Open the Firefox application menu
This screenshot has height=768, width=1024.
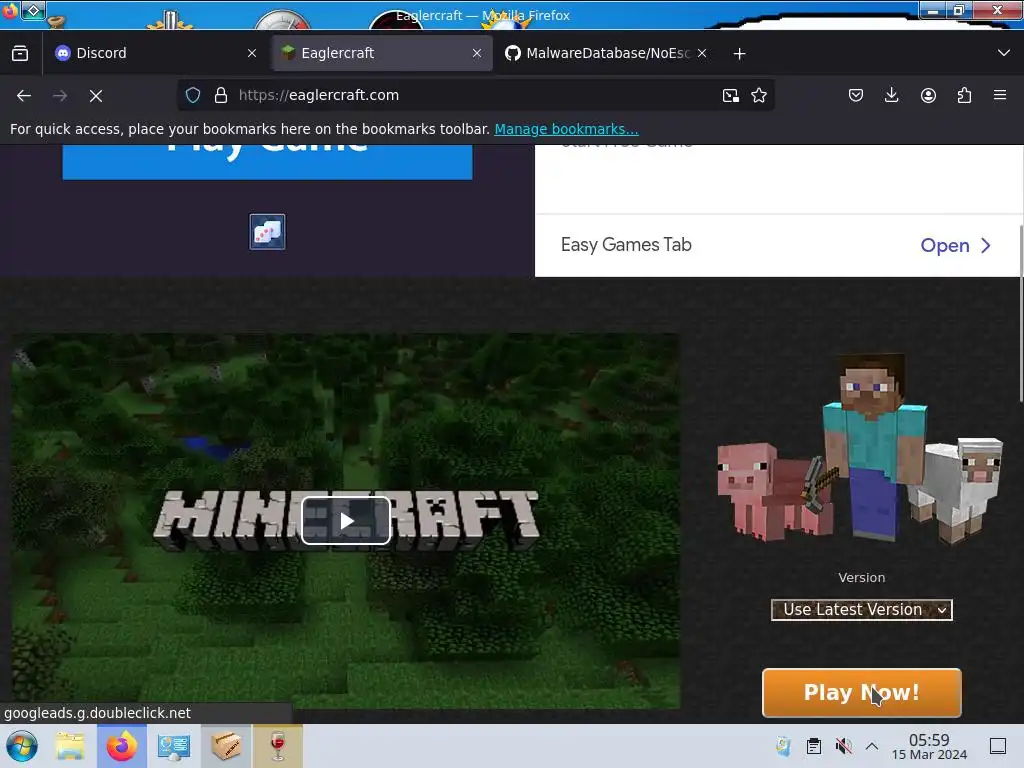point(1000,96)
